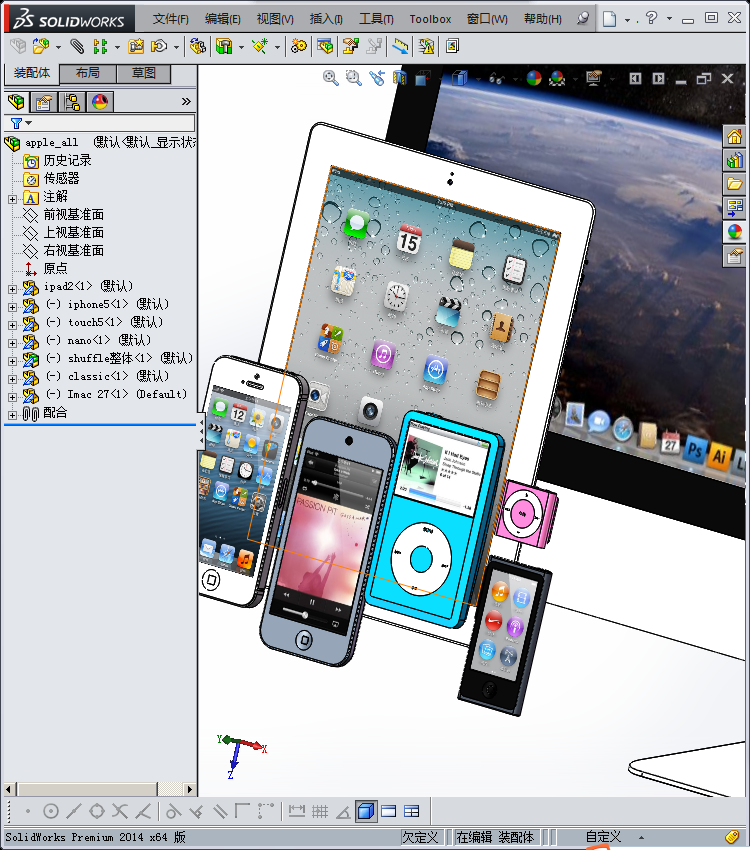Expand the touch5<1> component node
This screenshot has height=850, width=750.
[x=12, y=325]
